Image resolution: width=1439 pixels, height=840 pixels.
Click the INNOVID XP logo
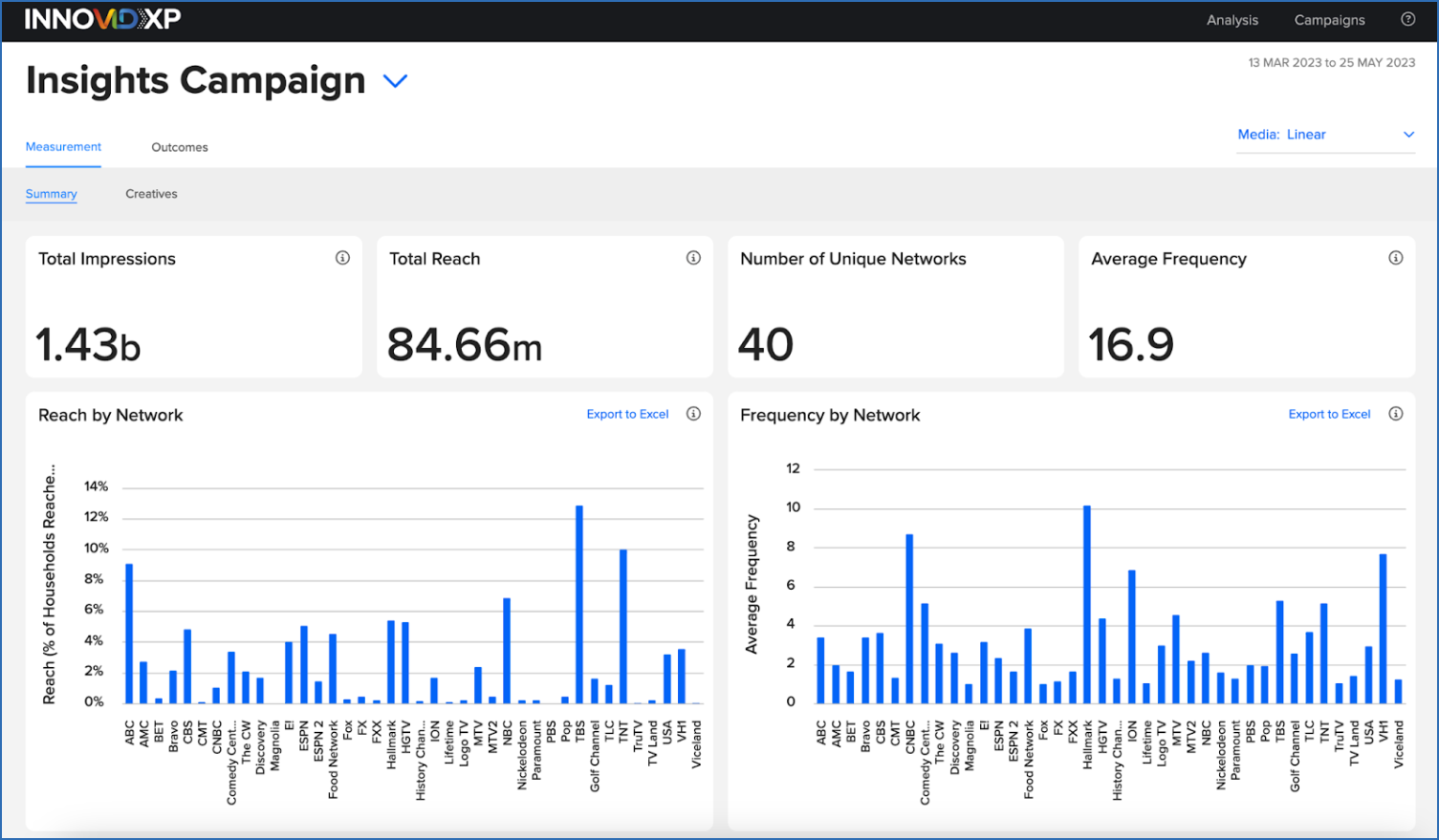pyautogui.click(x=100, y=19)
